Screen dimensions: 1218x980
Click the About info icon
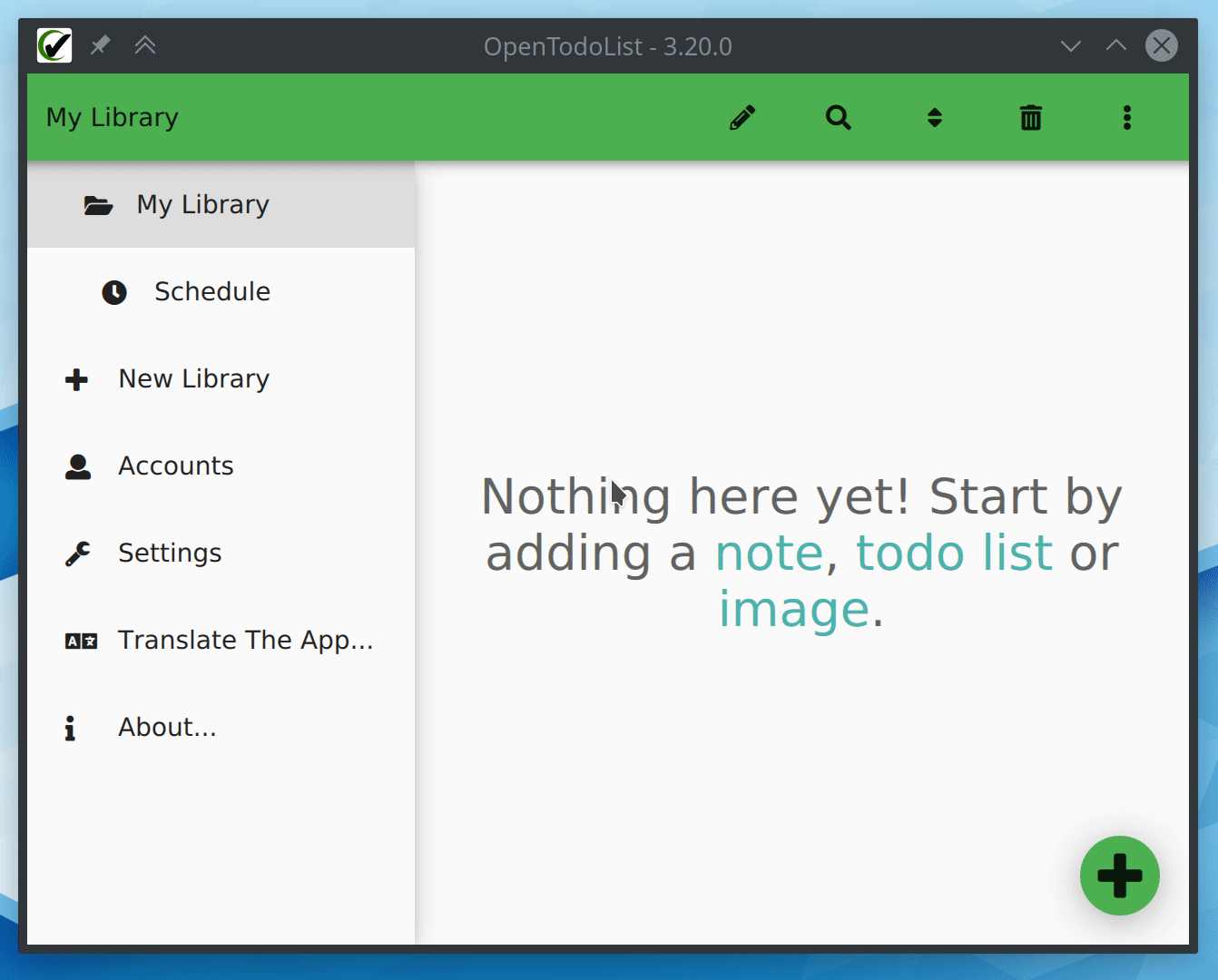[70, 728]
